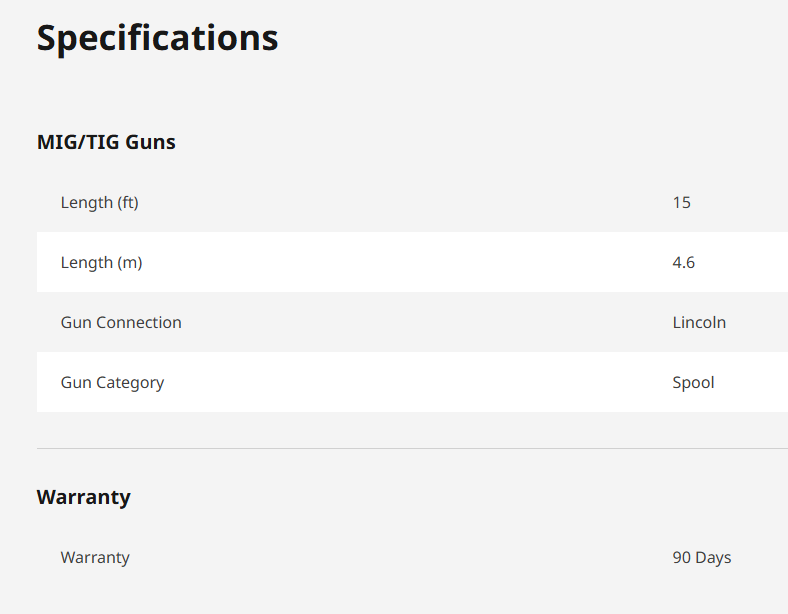Image resolution: width=788 pixels, height=614 pixels.
Task: Select the MIG/TIG Guns section heading
Action: (x=106, y=142)
